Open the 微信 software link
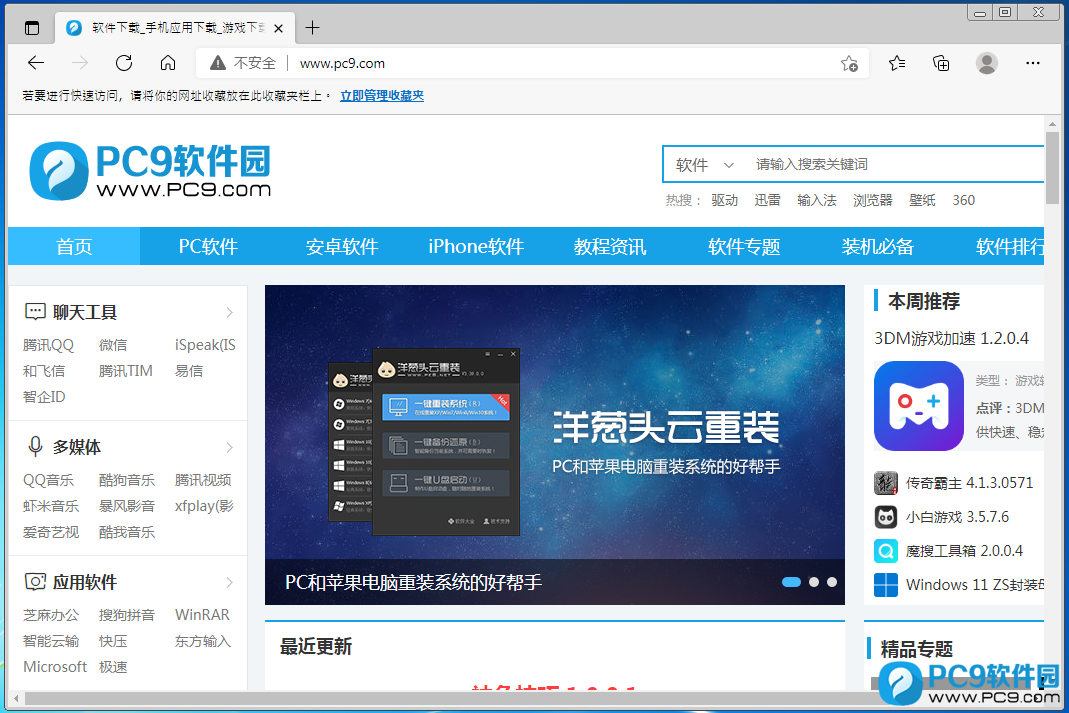Screen dimensions: 1069x713 [112, 345]
